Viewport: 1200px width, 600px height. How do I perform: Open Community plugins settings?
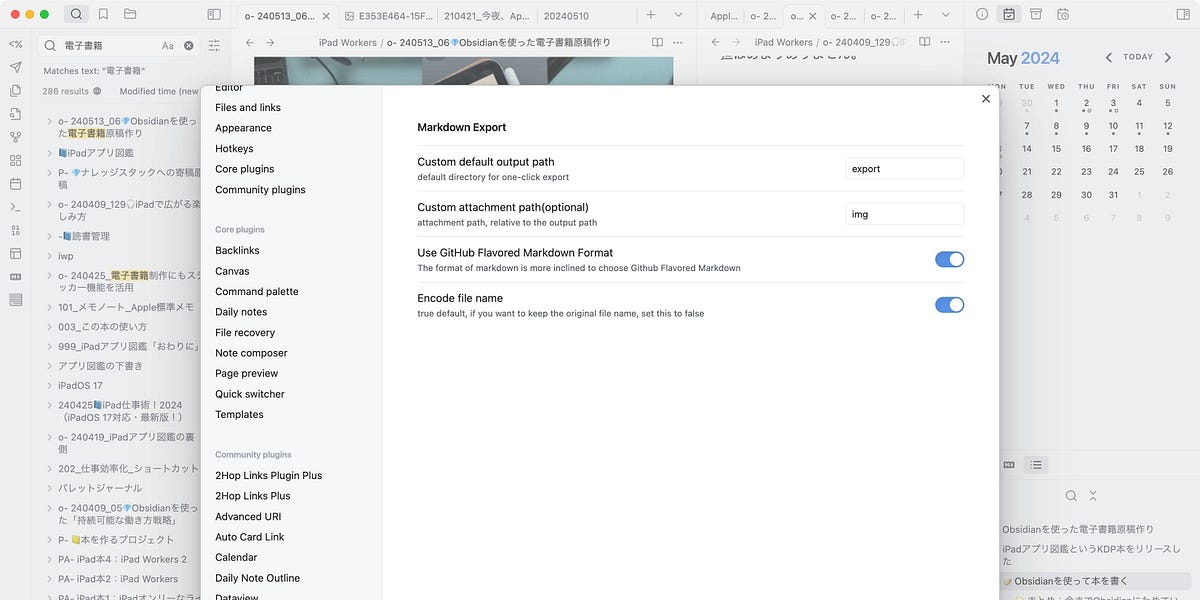click(260, 189)
